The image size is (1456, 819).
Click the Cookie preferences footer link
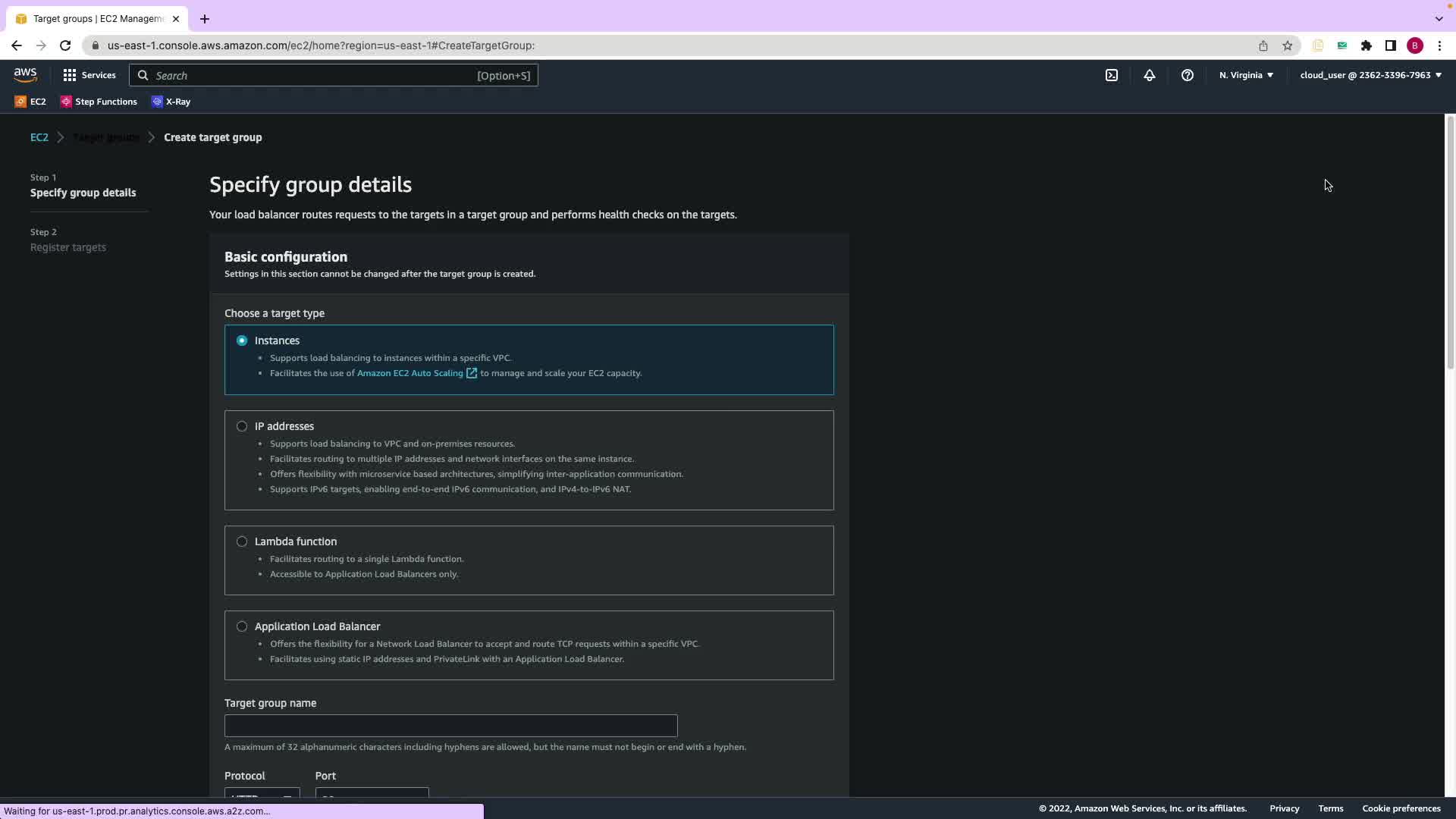point(1401,808)
